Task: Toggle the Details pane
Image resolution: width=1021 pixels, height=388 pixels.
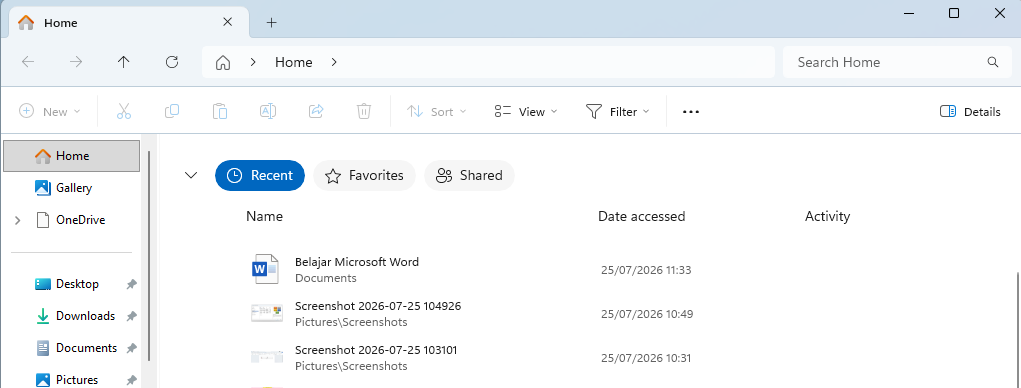Action: [x=970, y=111]
